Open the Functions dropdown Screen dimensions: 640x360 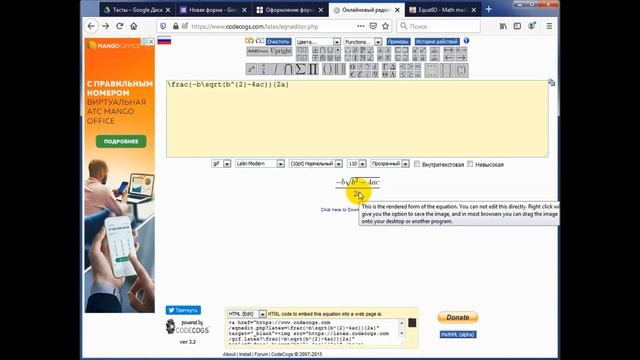coord(362,42)
